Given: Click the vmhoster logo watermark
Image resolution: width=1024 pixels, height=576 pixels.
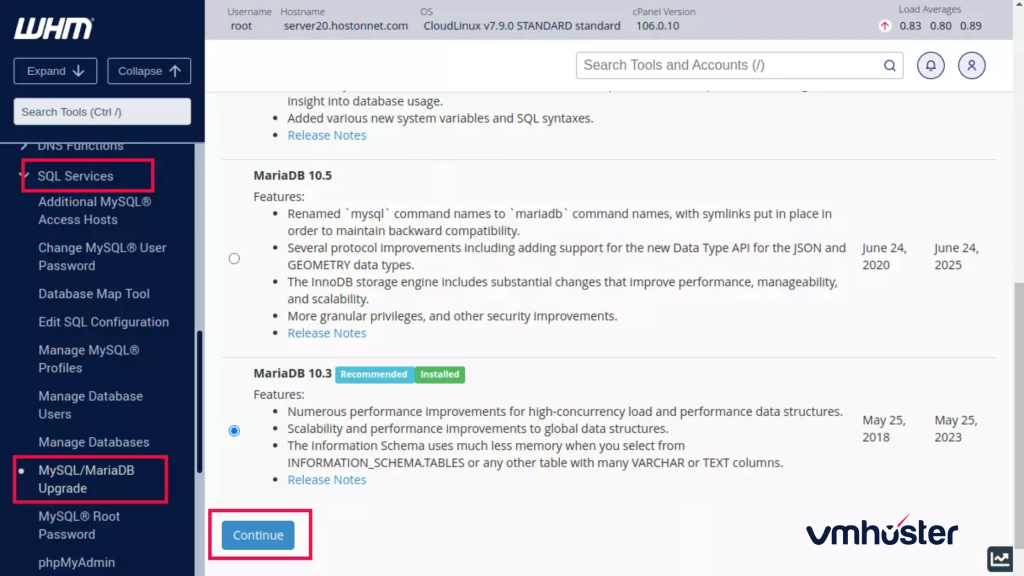Looking at the screenshot, I should pyautogui.click(x=881, y=533).
